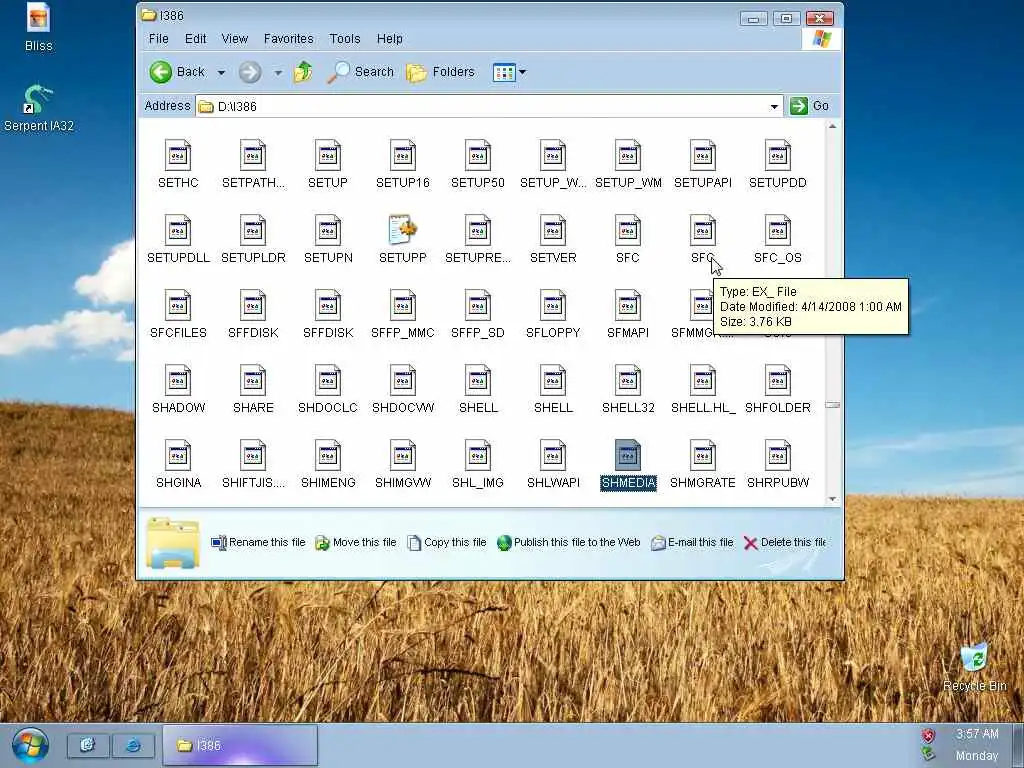Click the Go button
1024x768 pixels.
point(810,106)
